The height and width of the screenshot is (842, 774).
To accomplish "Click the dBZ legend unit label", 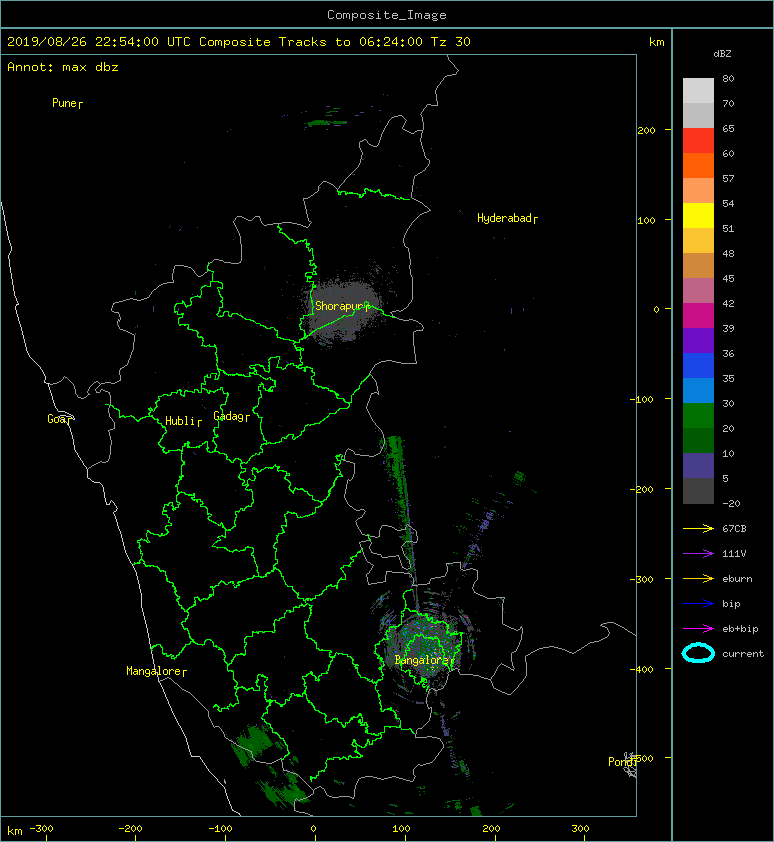I will (x=722, y=54).
